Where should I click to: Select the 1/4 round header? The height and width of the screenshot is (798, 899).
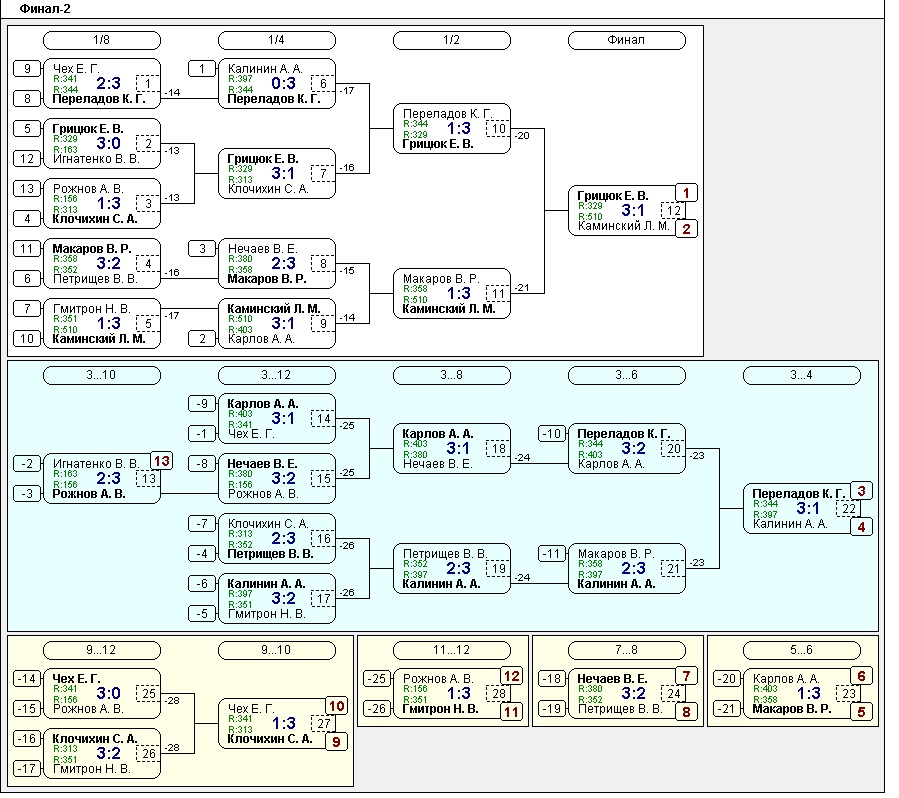(x=276, y=40)
